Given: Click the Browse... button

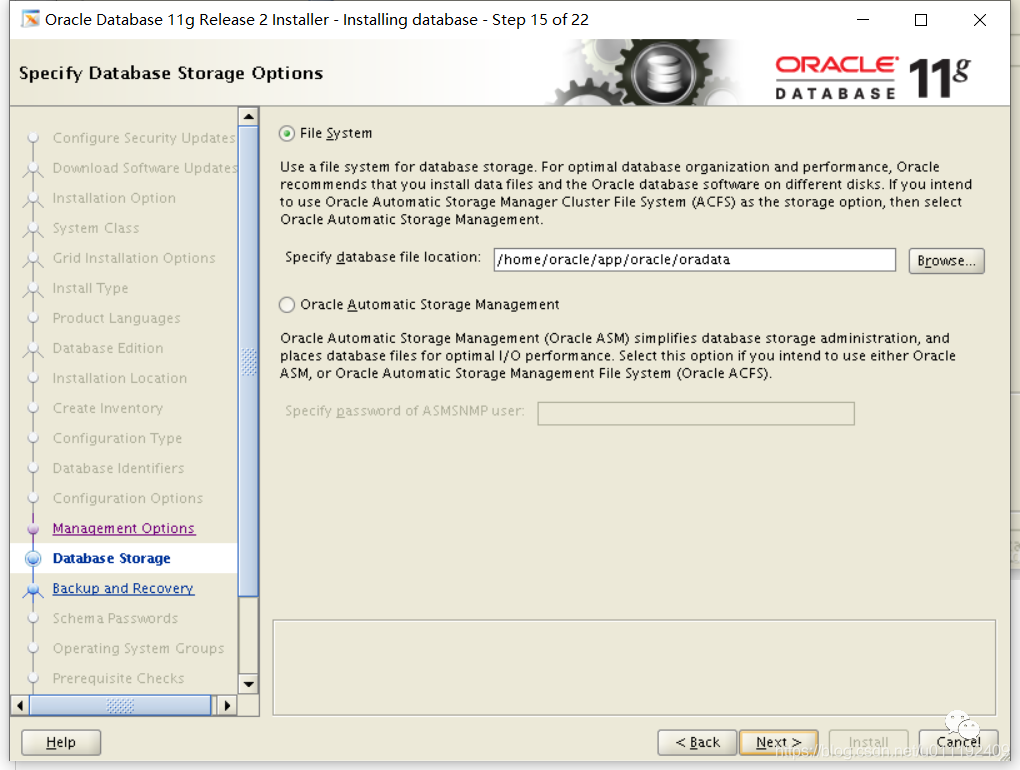Looking at the screenshot, I should coord(946,261).
